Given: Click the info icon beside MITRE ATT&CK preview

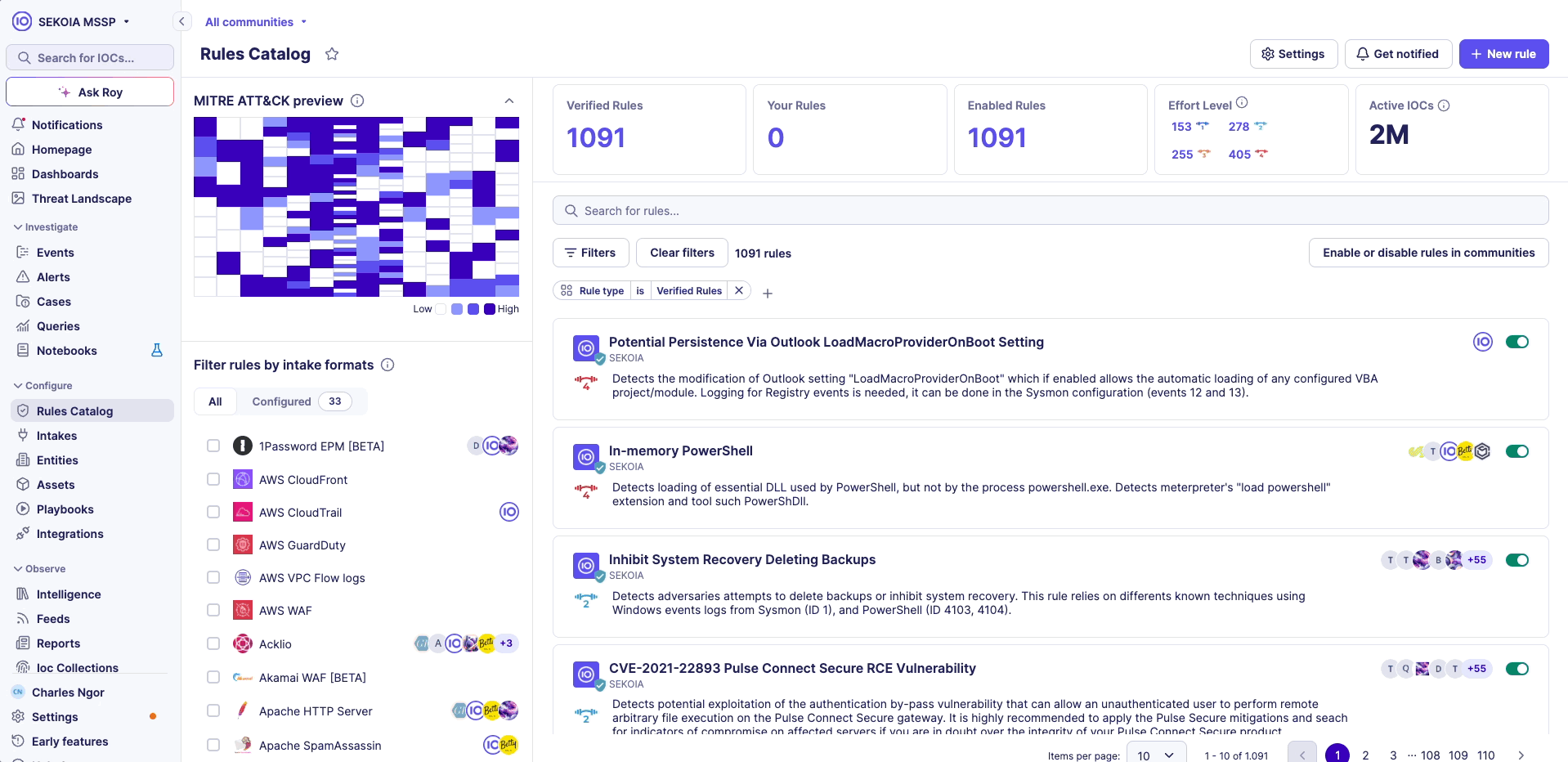Looking at the screenshot, I should pos(357,101).
